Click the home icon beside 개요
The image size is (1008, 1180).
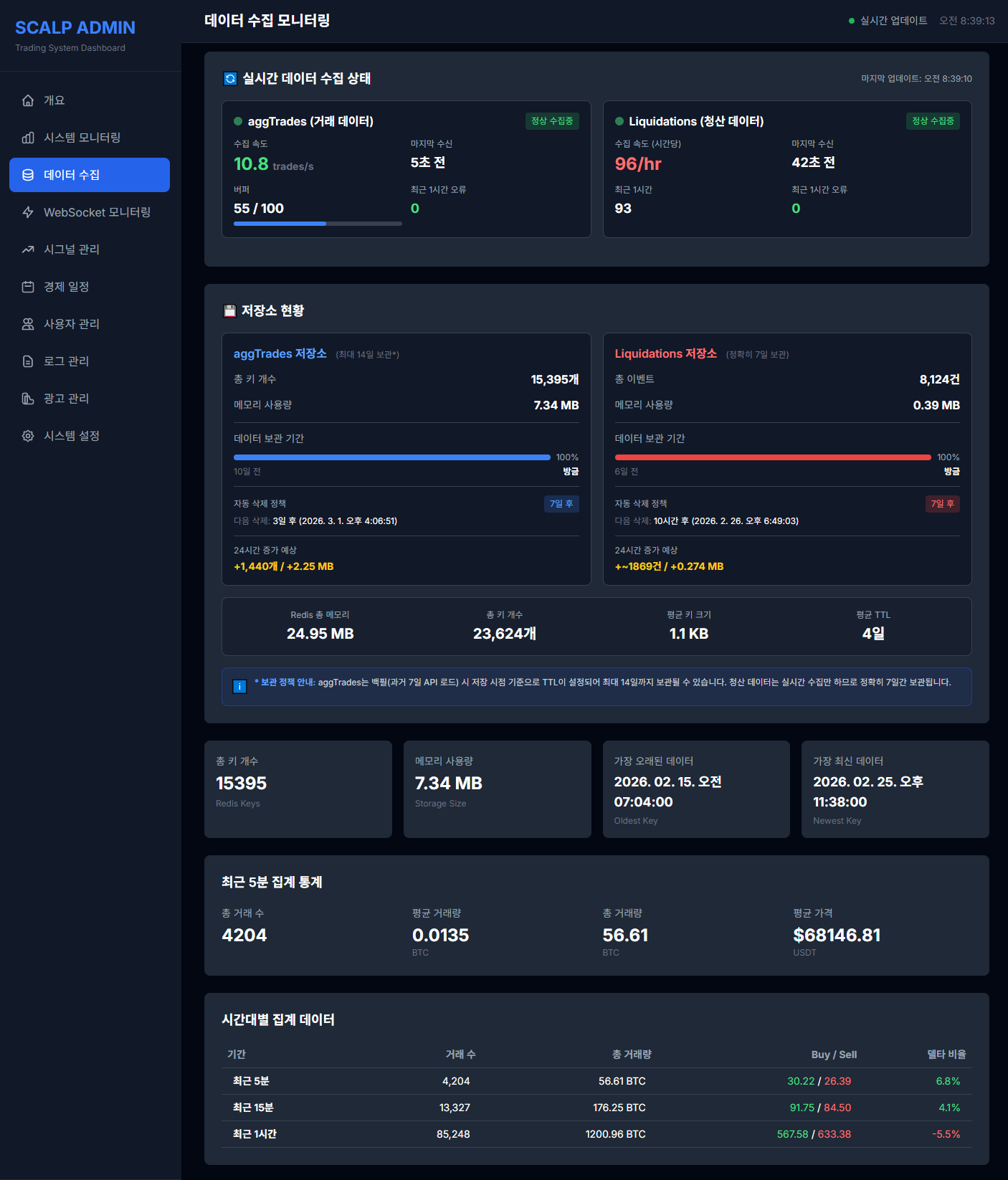(x=28, y=100)
